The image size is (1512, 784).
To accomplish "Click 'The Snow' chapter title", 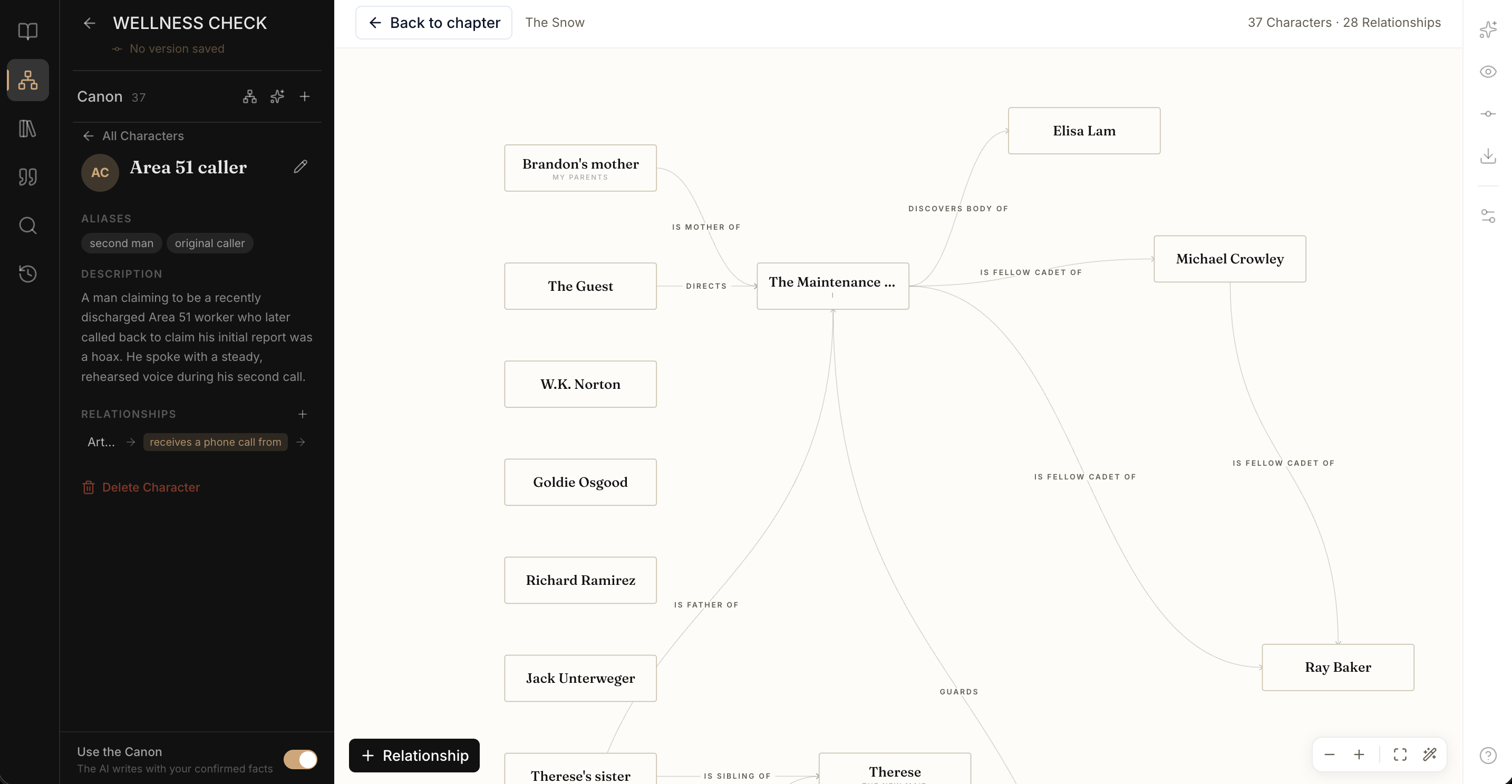I will click(555, 23).
